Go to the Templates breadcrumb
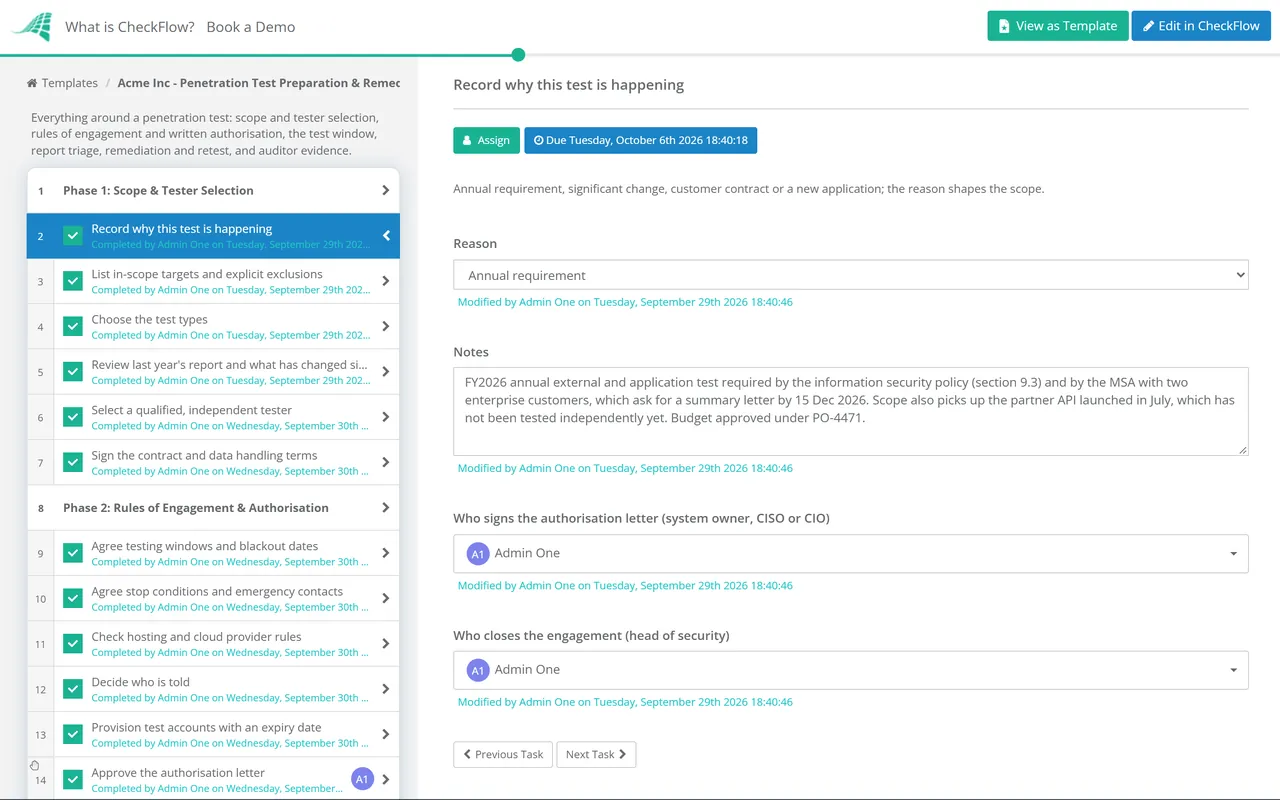This screenshot has width=1280, height=800. click(70, 83)
